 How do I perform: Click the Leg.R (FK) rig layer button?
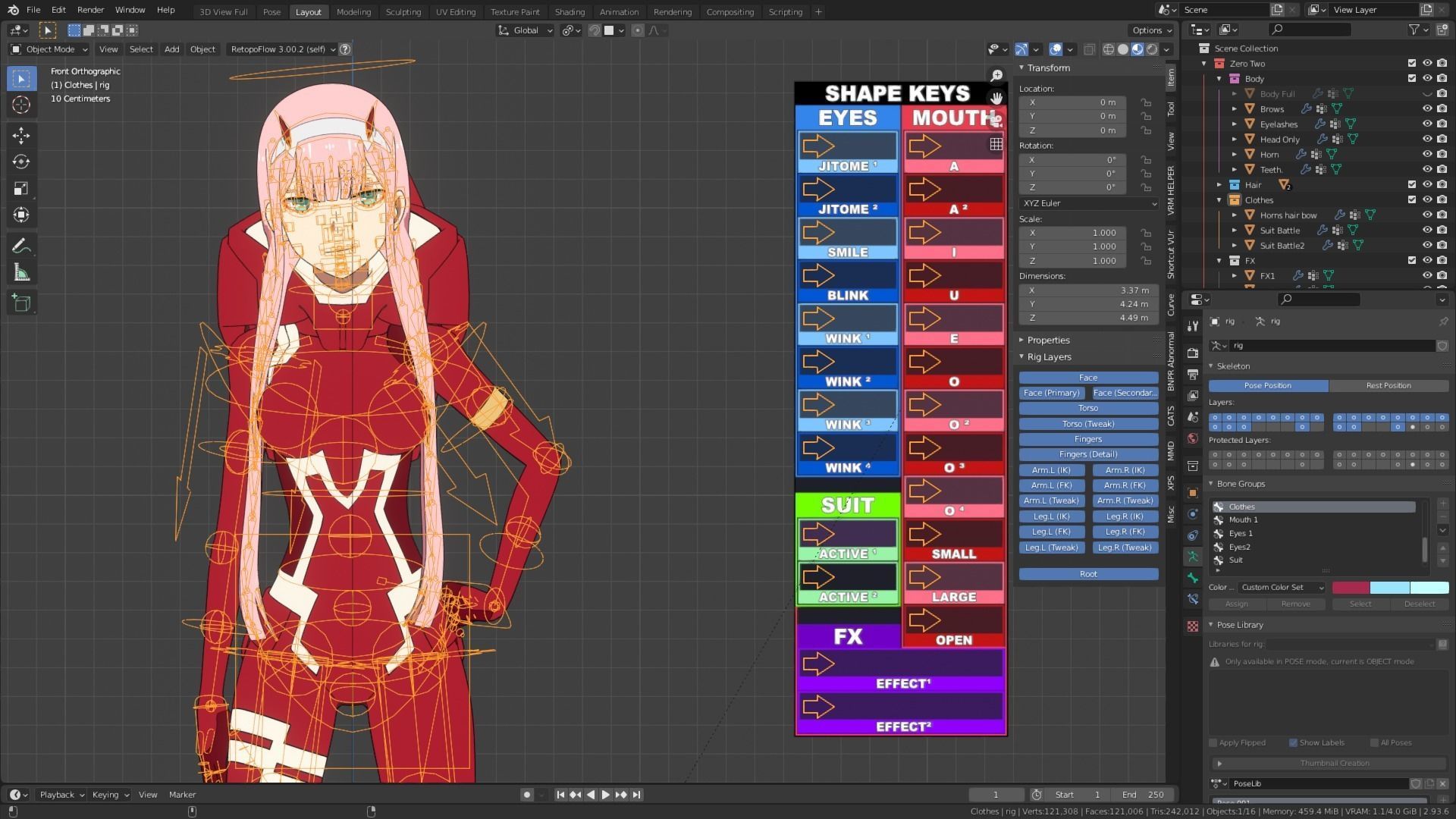click(x=1125, y=532)
